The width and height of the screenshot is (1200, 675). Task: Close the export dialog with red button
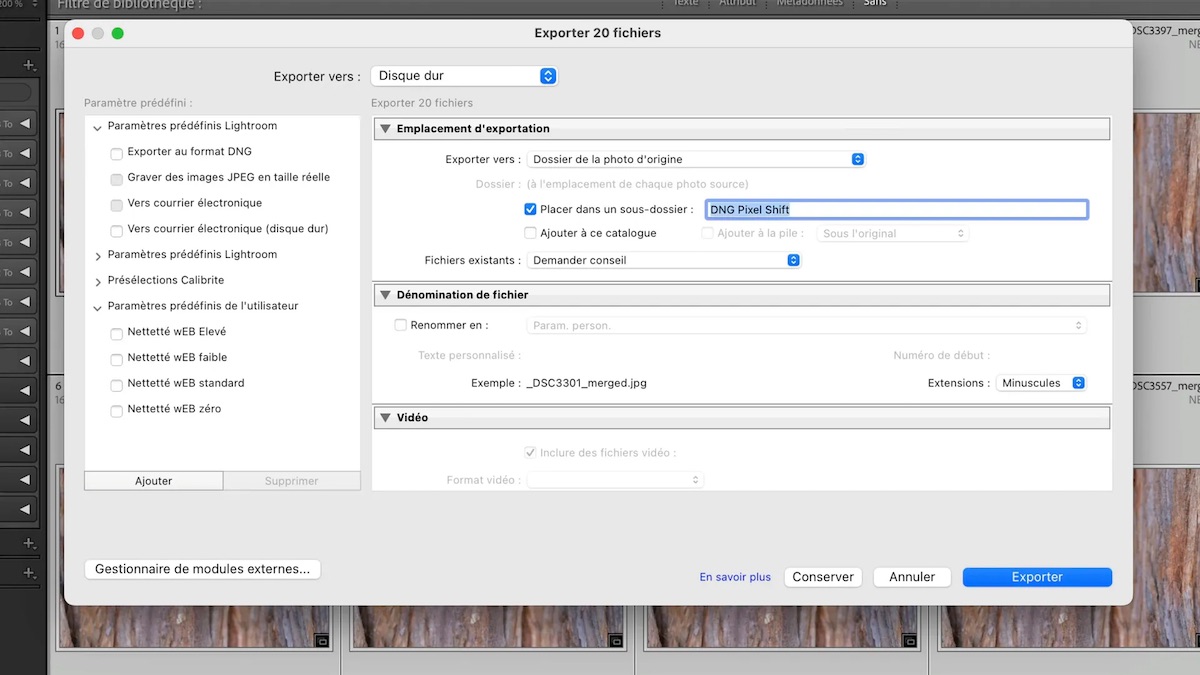coord(78,33)
